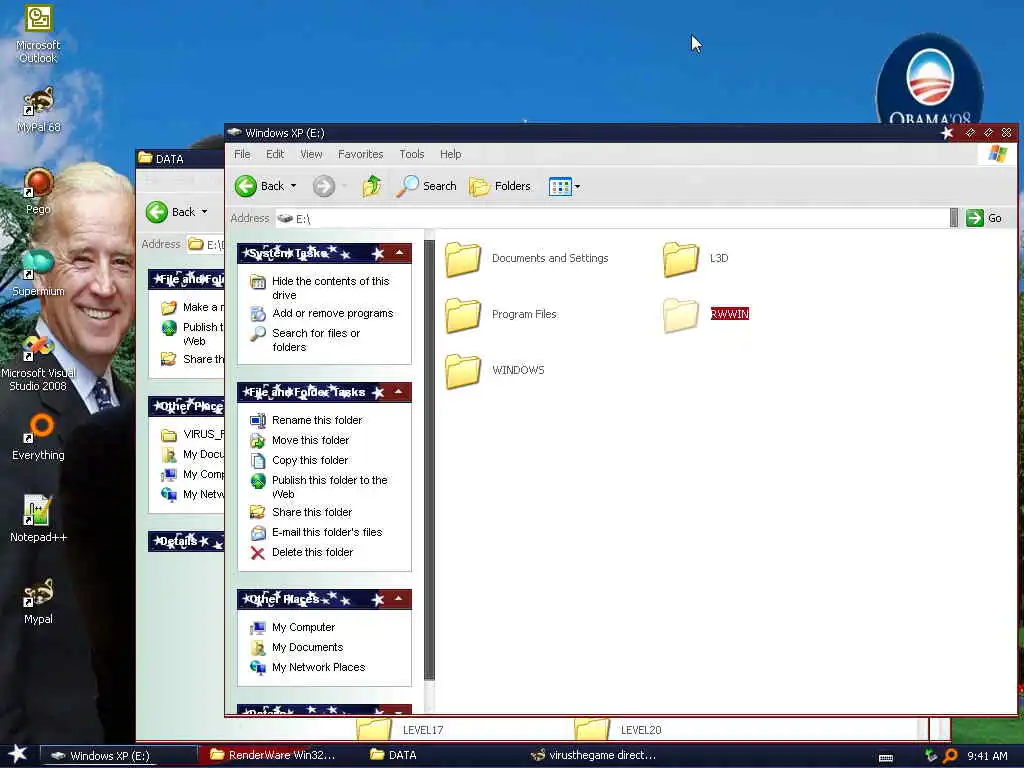Open the Microsoft Outlook desktop icon
Screen dimensions: 1024x768
[38, 34]
